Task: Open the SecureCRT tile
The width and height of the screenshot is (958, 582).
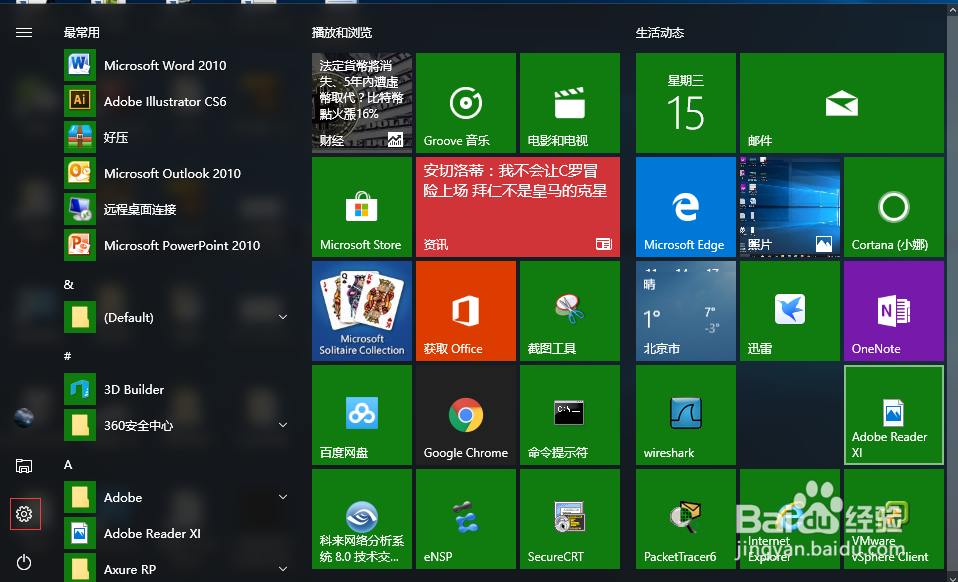Action: click(569, 518)
